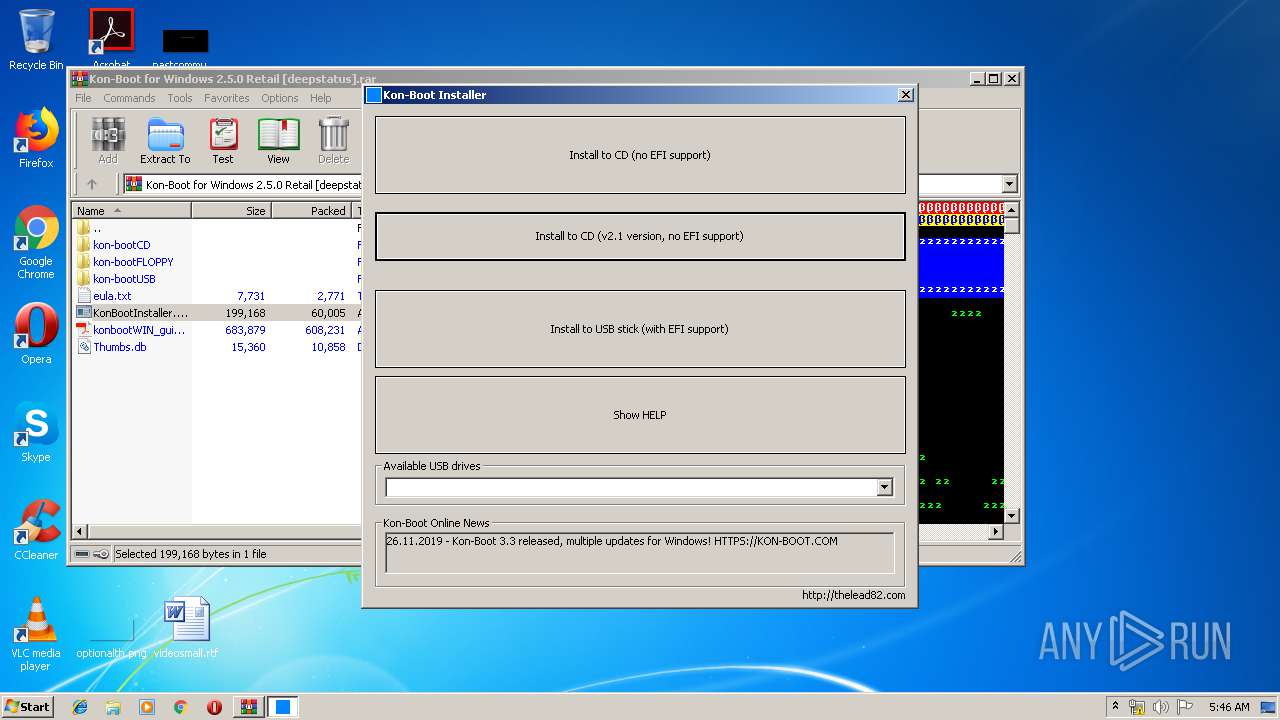Image resolution: width=1280 pixels, height=720 pixels.
Task: Select the Thumbs.db file
Action: click(119, 347)
